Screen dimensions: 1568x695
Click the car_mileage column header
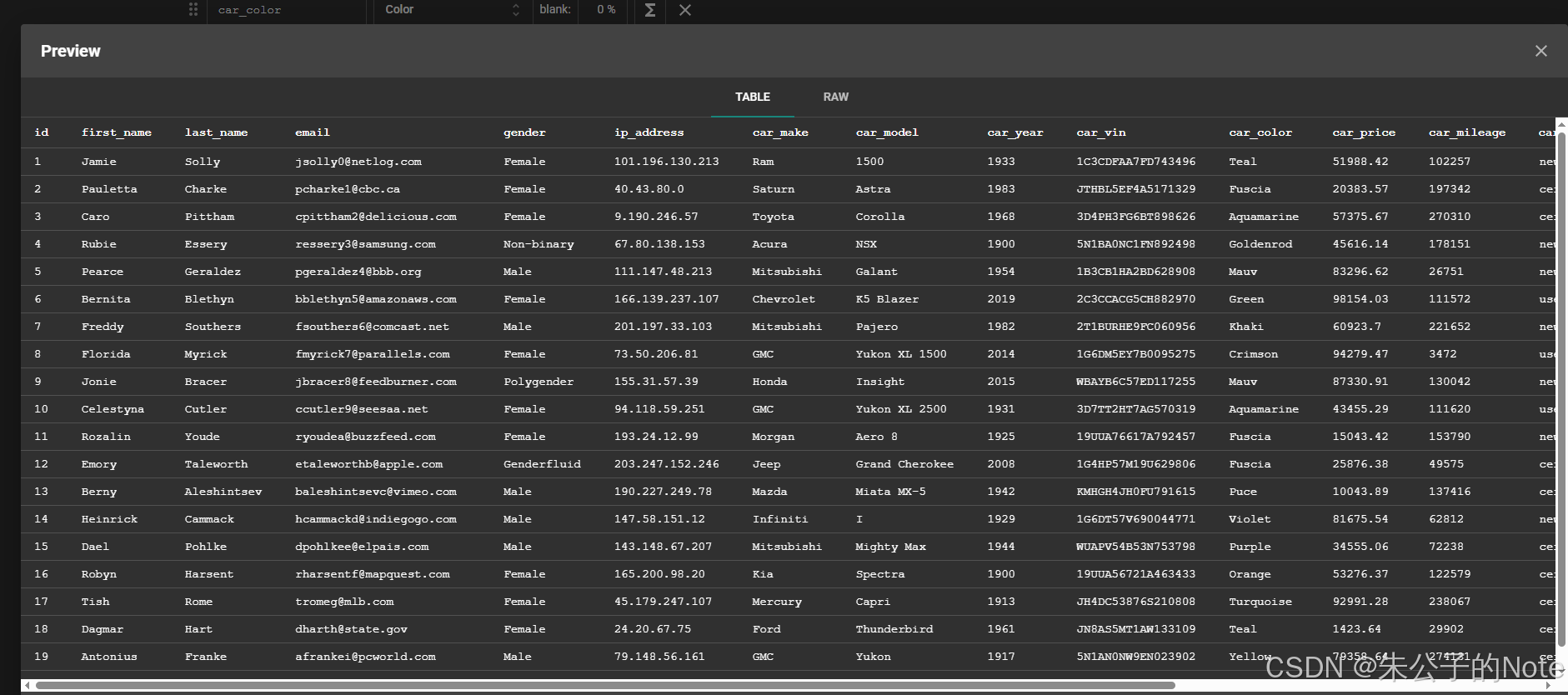(1467, 132)
